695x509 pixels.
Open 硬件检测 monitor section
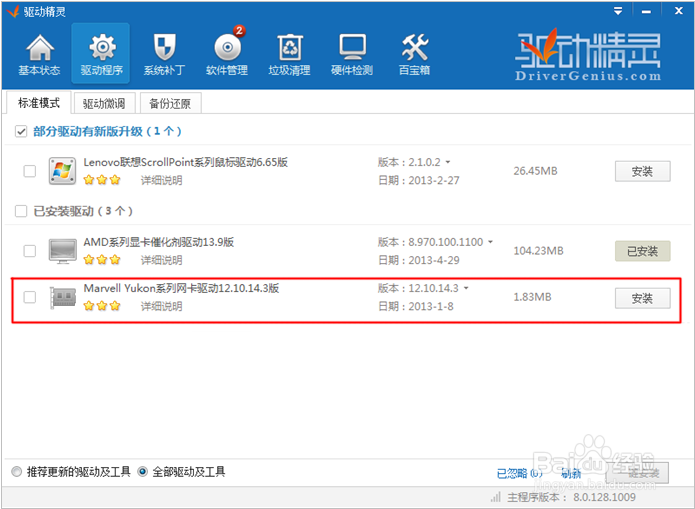(352, 55)
